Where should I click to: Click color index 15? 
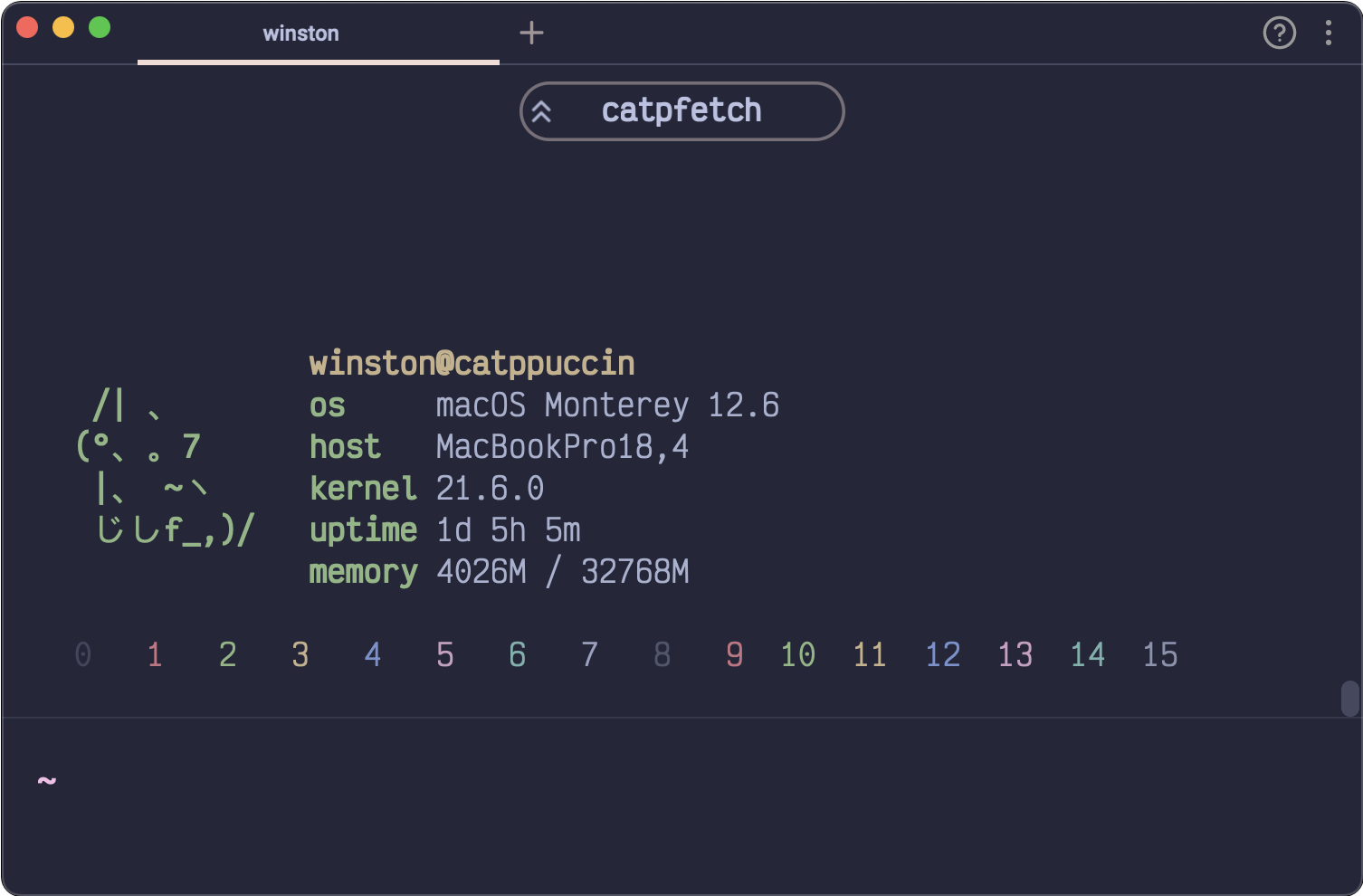[x=1159, y=654]
